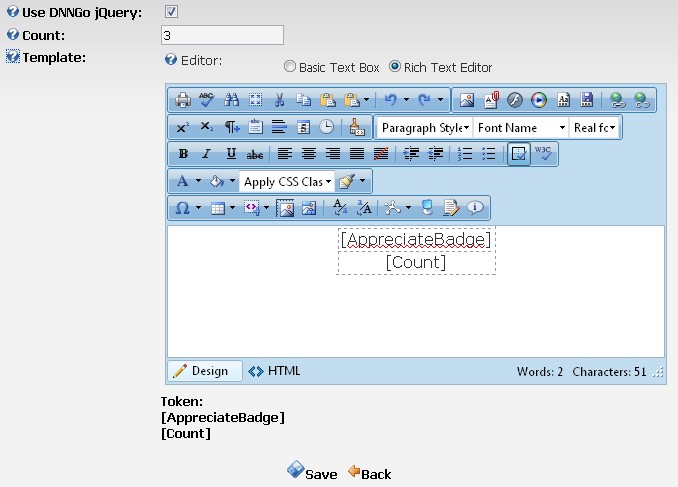This screenshot has width=678, height=487.
Task: Apply superscript formatting
Action: (183, 128)
